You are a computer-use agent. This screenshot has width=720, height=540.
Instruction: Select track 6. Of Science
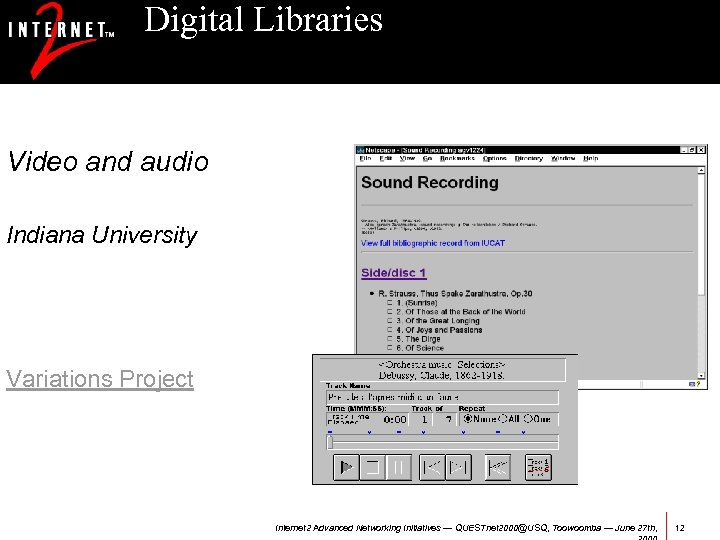[x=420, y=348]
